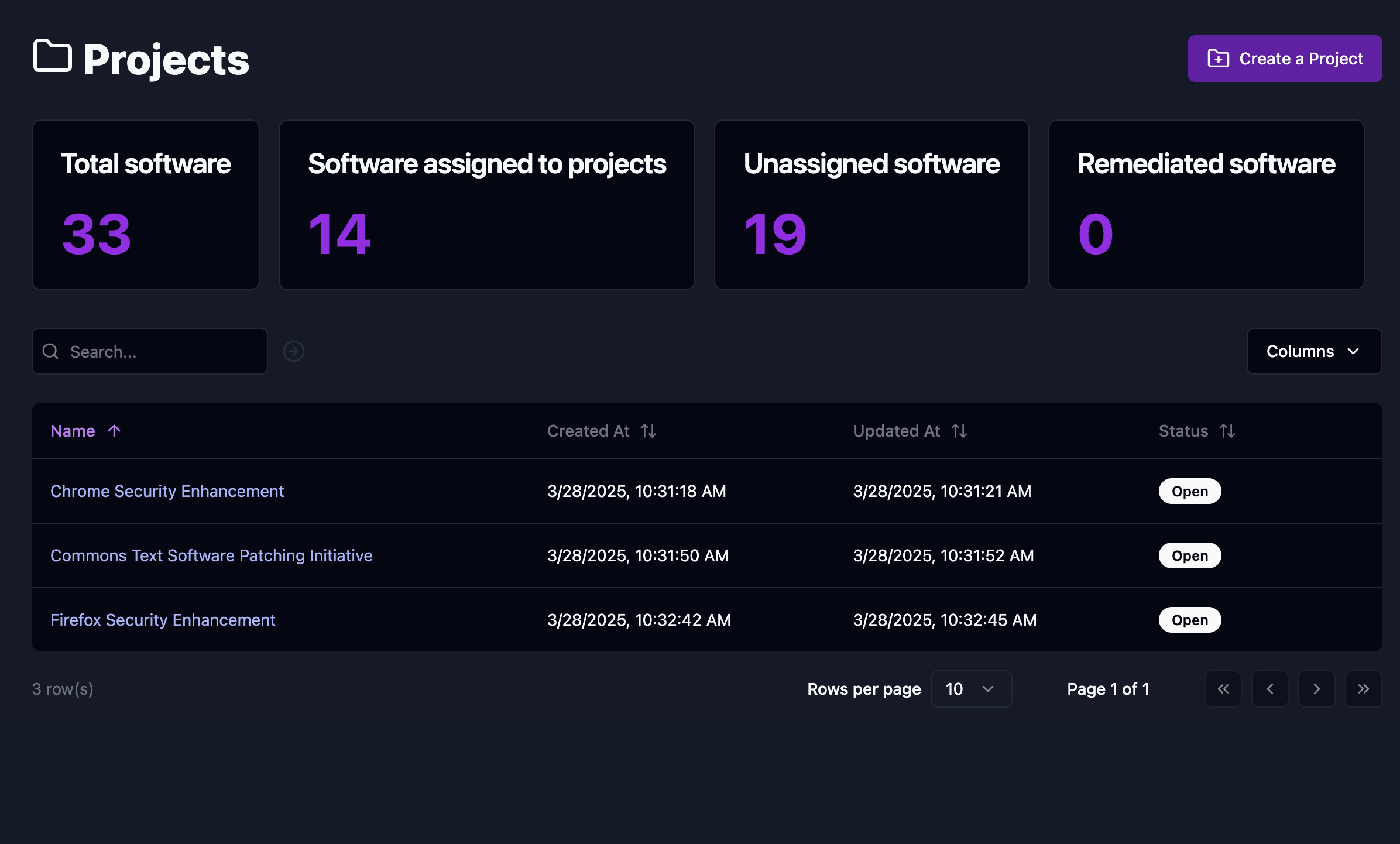Select the Unassigned software stat card

871,205
